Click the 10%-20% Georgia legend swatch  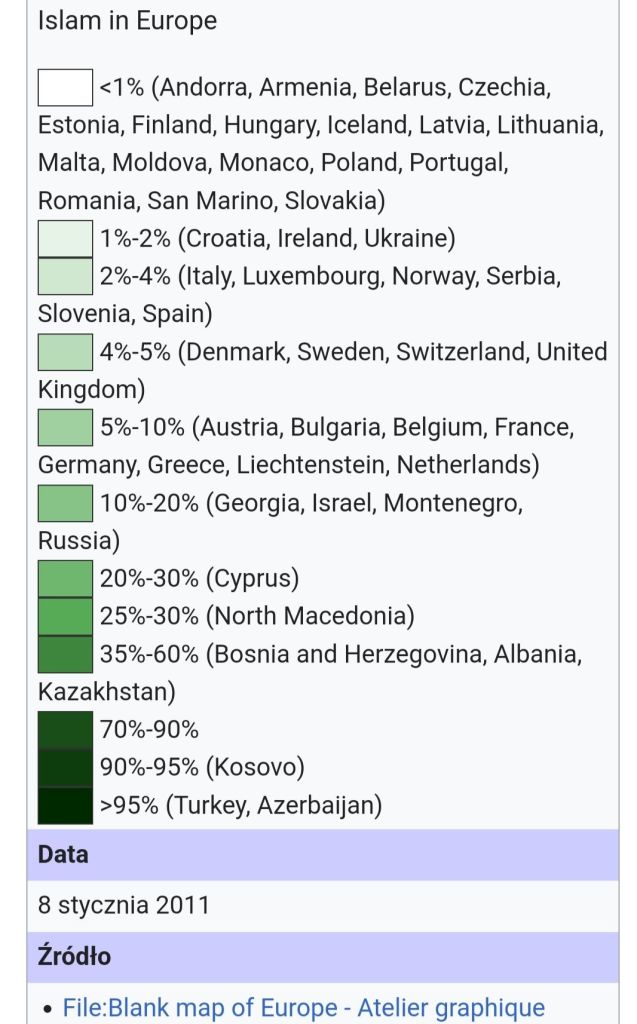coord(65,503)
